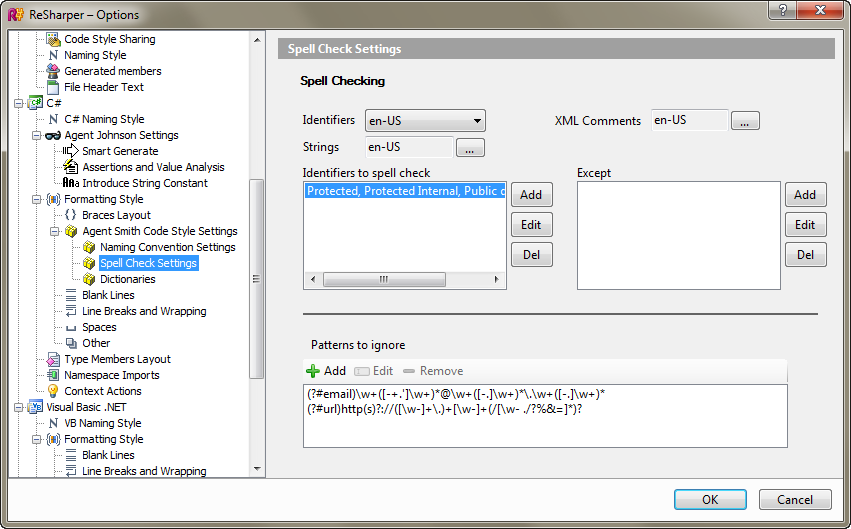Collapse the VB Formatting Style node
Screen dimensions: 851x529
36,439
